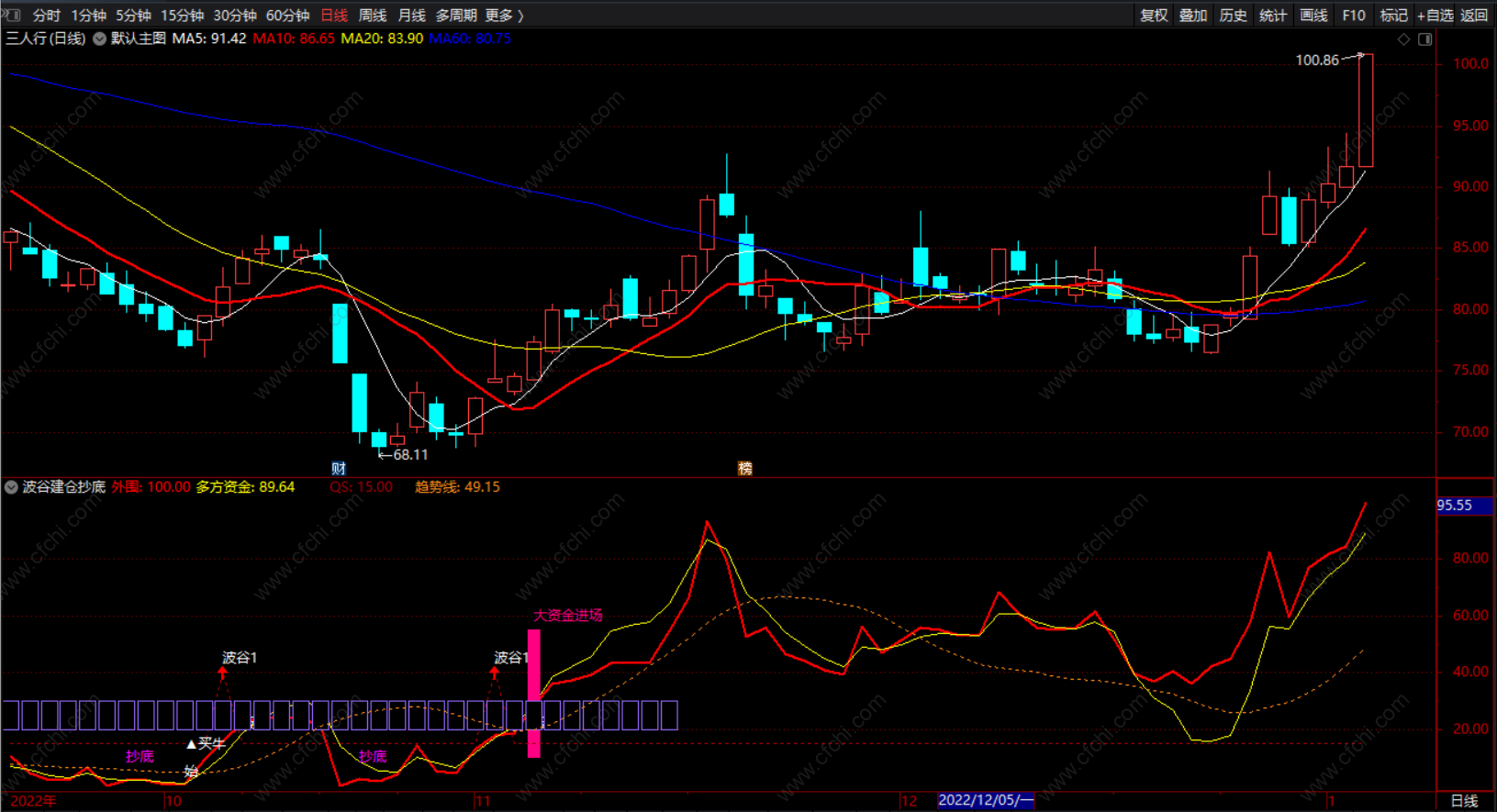Click MA60: 80.75 label
1497x812 pixels.
tap(470, 39)
